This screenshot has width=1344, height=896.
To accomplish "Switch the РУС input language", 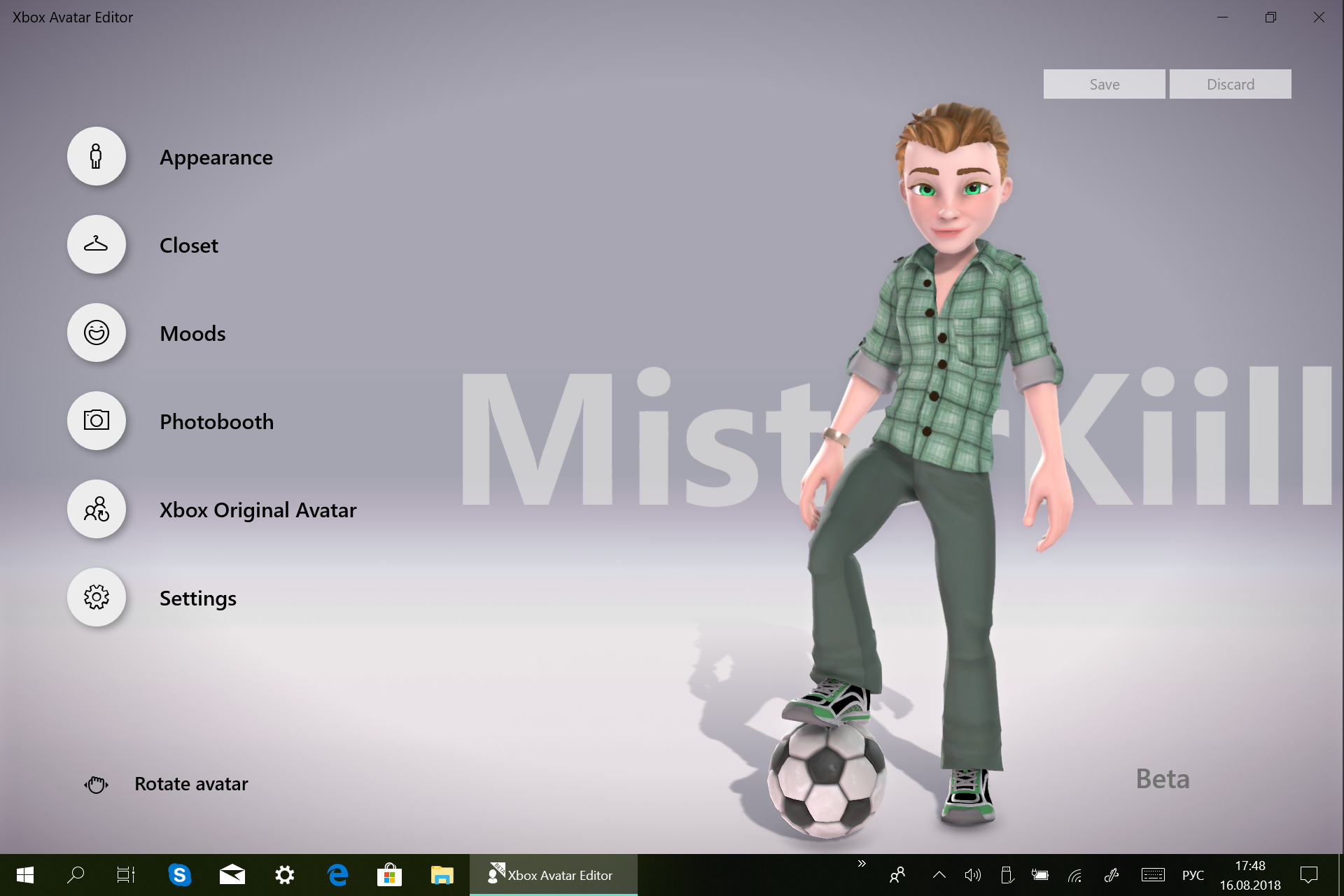I will tap(1193, 875).
